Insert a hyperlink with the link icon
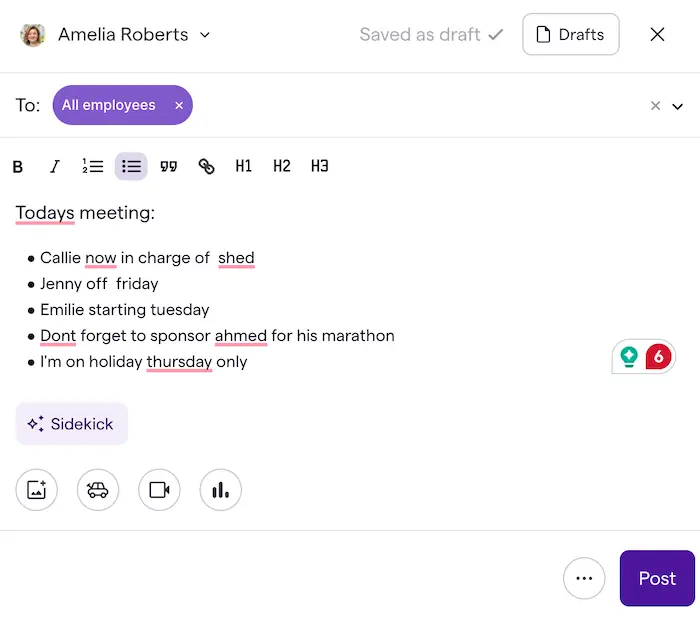 (x=206, y=166)
